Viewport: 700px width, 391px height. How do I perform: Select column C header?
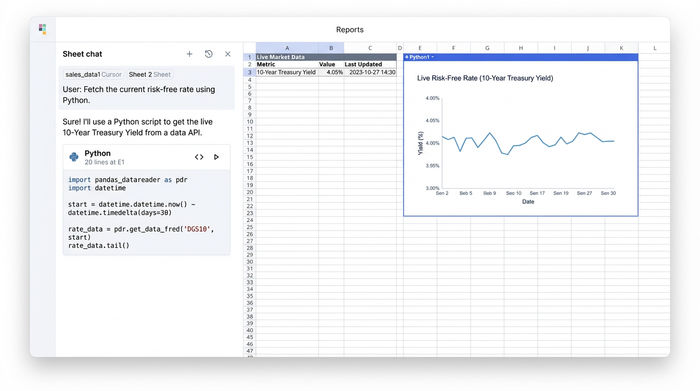[370, 48]
